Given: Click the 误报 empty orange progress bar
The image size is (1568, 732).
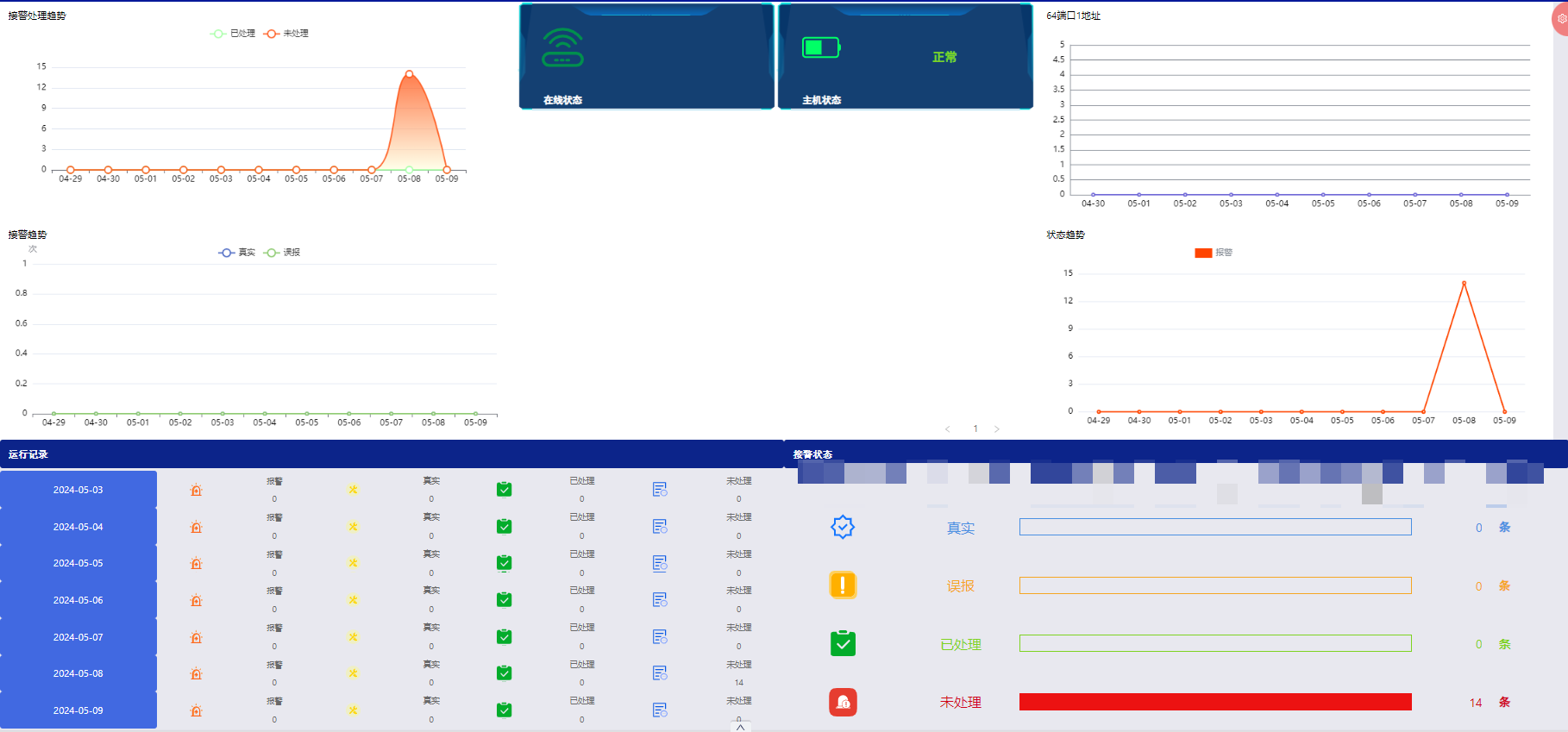Looking at the screenshot, I should pyautogui.click(x=1215, y=585).
